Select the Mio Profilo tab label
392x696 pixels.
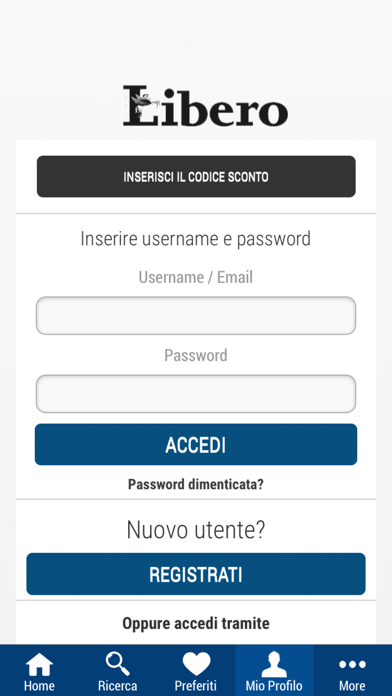tap(274, 686)
